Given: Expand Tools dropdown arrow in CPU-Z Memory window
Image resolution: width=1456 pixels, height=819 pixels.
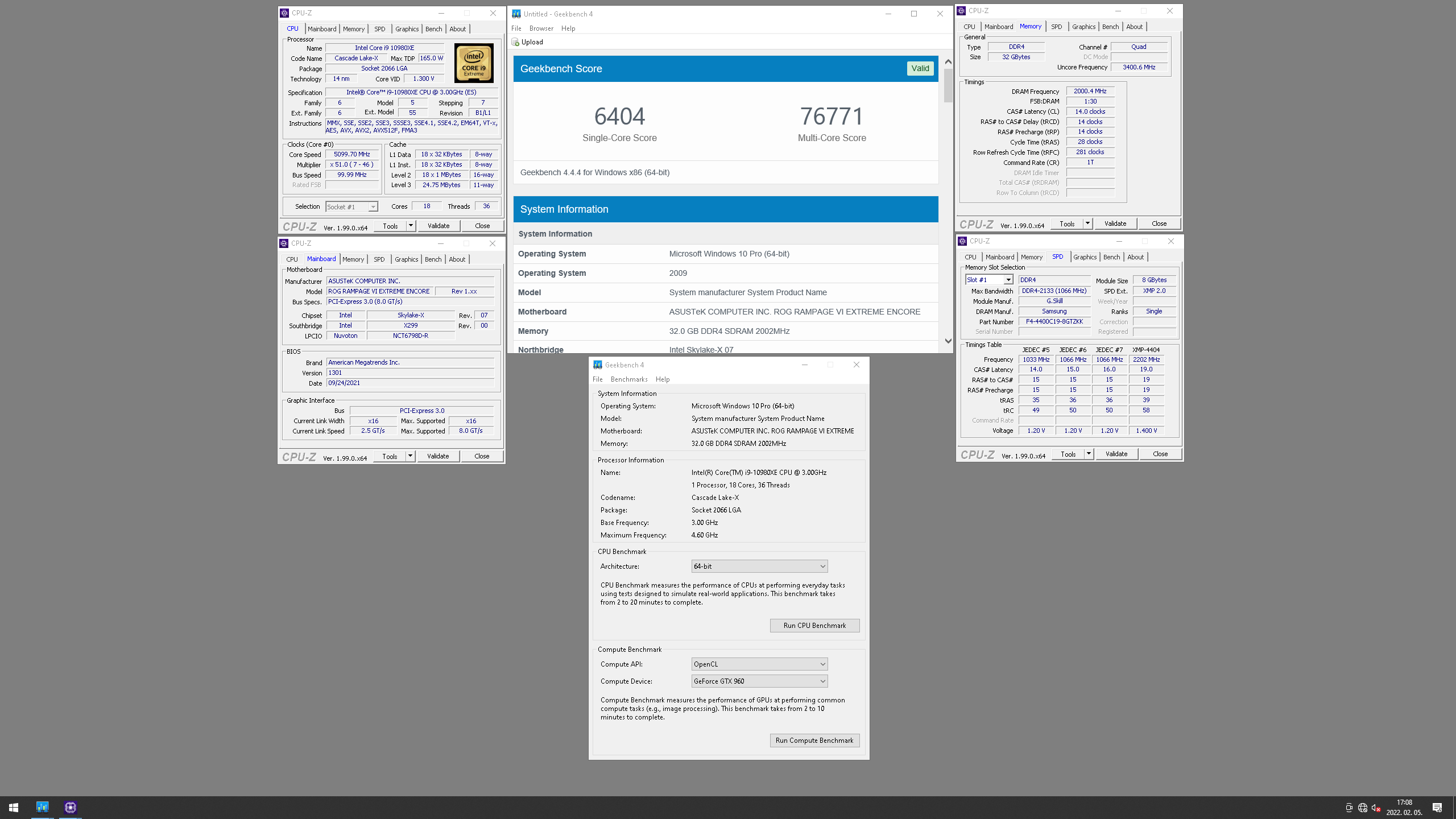Looking at the screenshot, I should 1087,224.
